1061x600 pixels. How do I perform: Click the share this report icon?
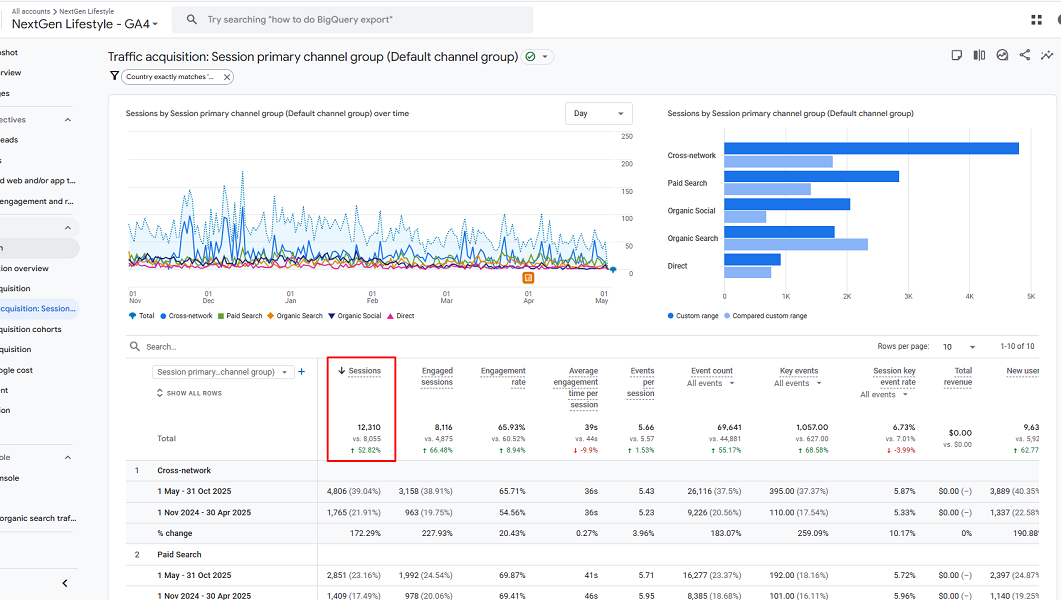click(1024, 56)
